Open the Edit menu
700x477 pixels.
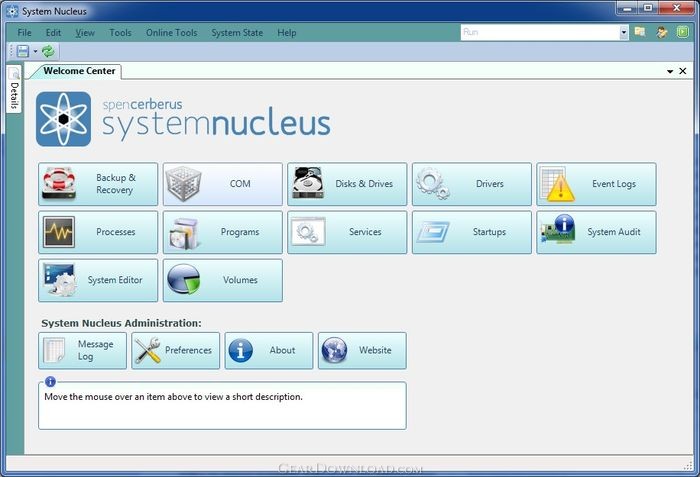pos(53,33)
